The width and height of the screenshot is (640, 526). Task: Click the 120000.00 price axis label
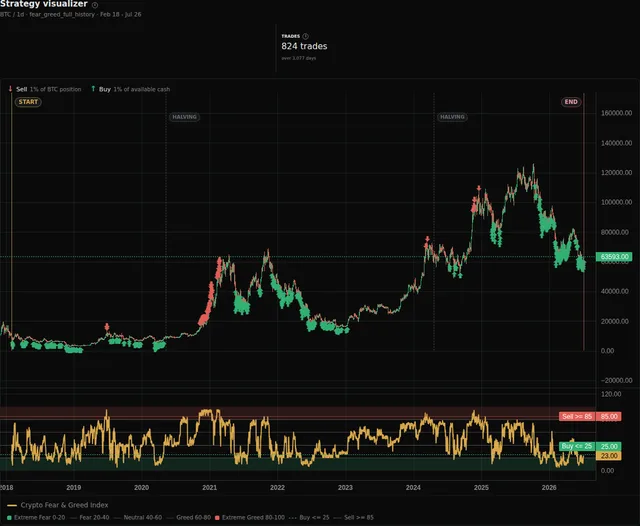[x=616, y=173]
